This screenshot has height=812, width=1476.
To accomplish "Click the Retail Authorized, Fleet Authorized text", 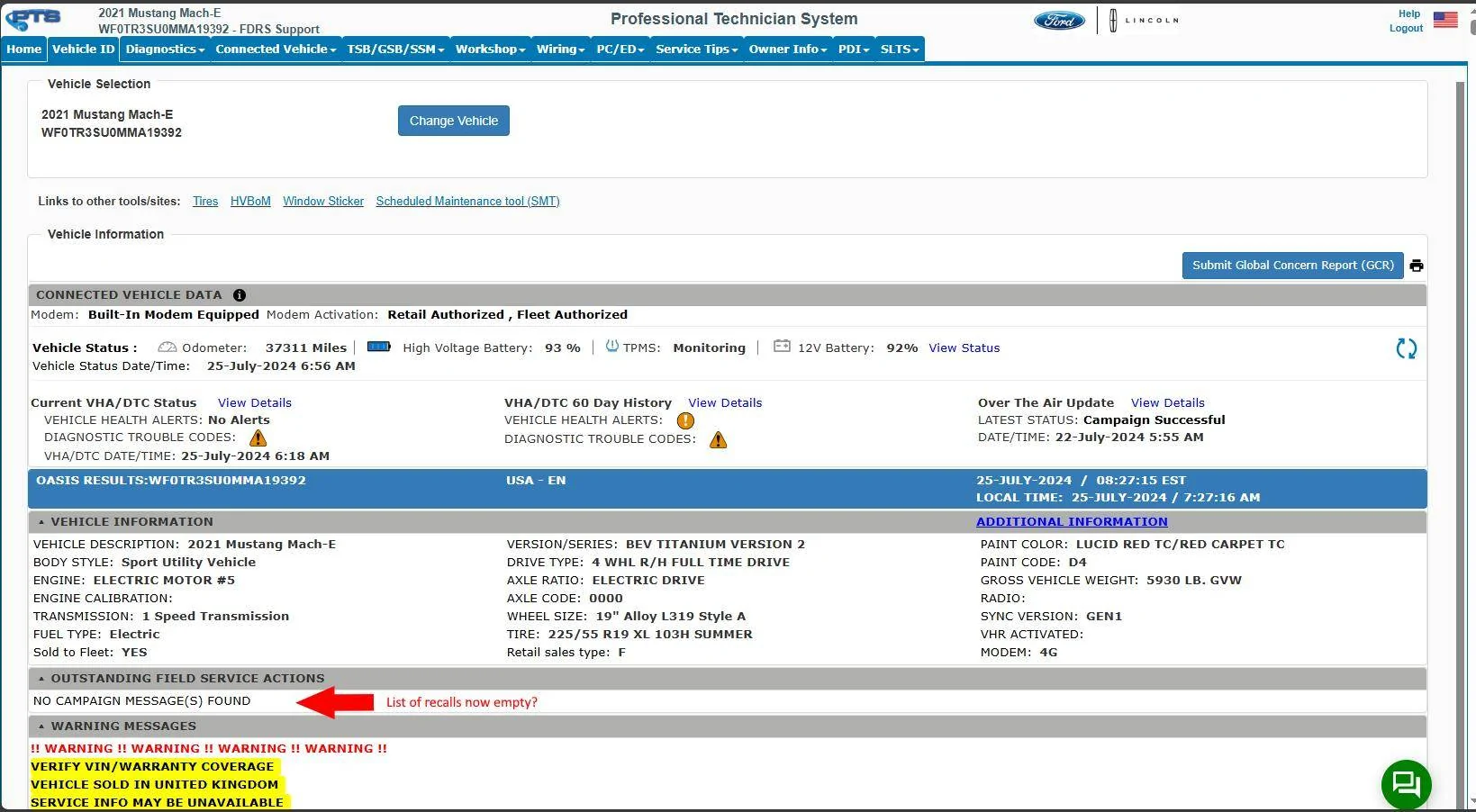I will click(508, 315).
